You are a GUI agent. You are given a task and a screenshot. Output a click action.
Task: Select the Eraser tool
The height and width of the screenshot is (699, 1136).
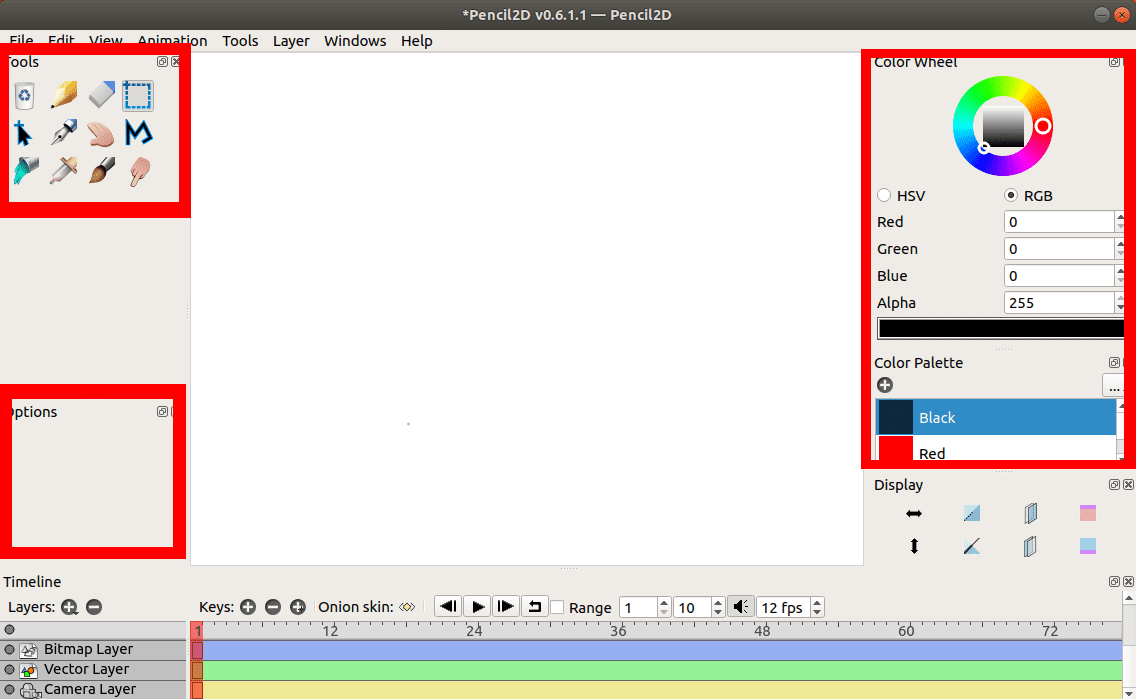(x=100, y=95)
